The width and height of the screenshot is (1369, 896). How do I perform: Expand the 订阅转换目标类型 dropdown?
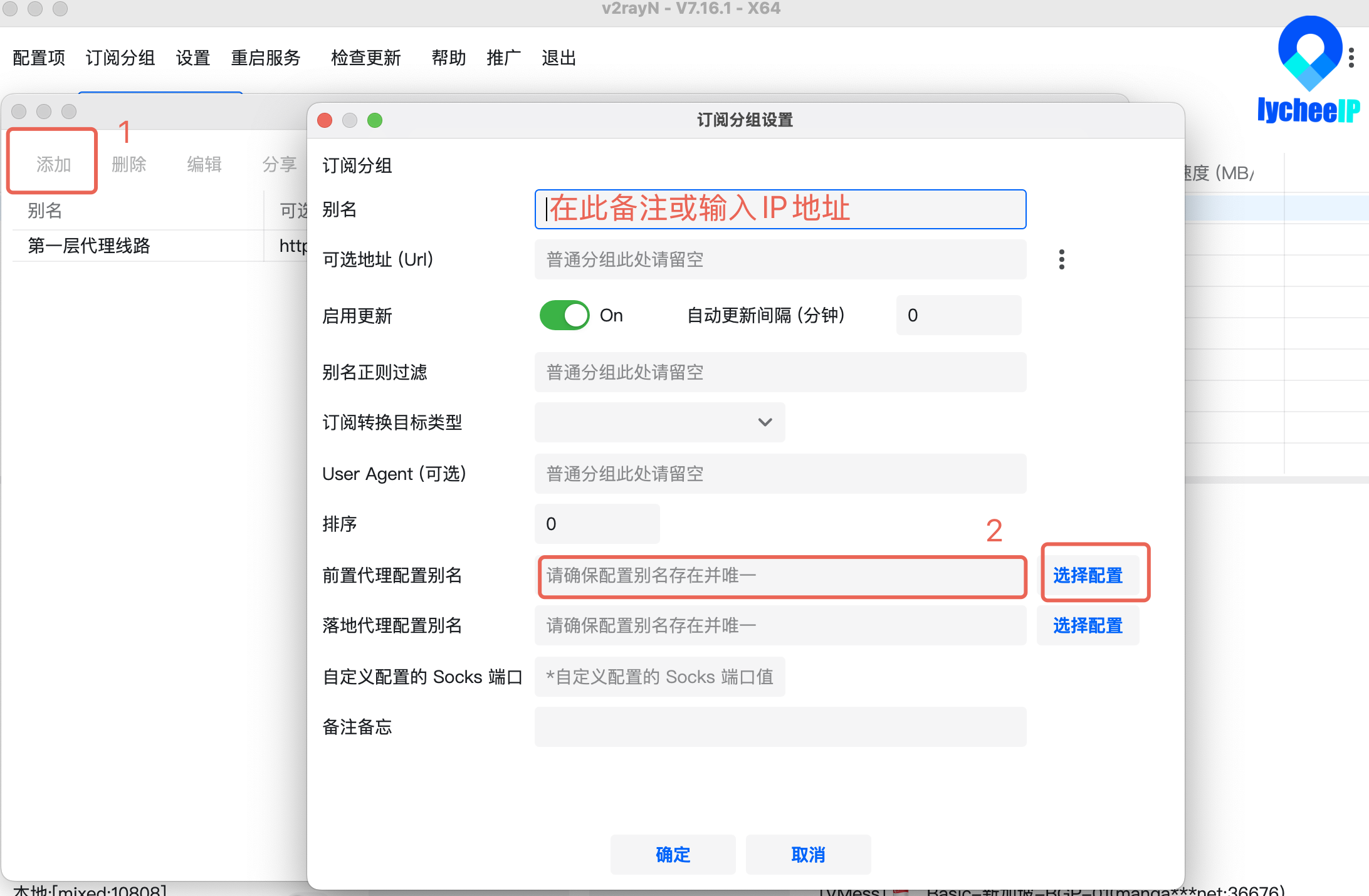(x=659, y=422)
